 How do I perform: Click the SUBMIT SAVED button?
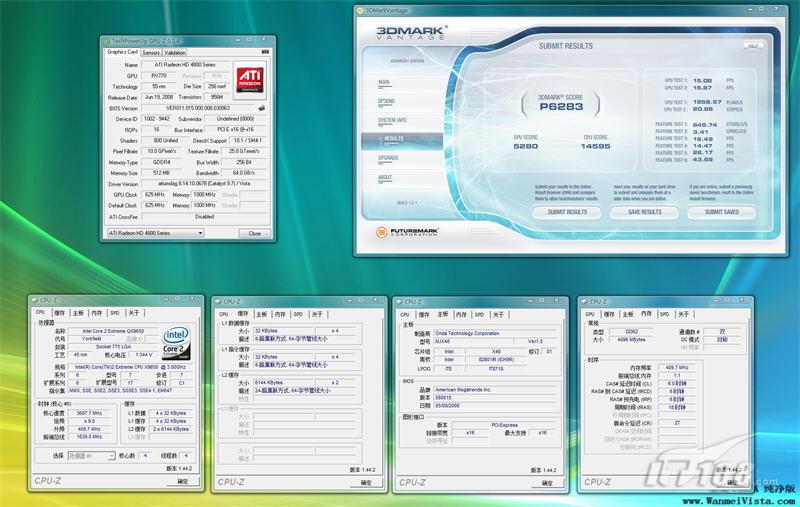pos(721,212)
